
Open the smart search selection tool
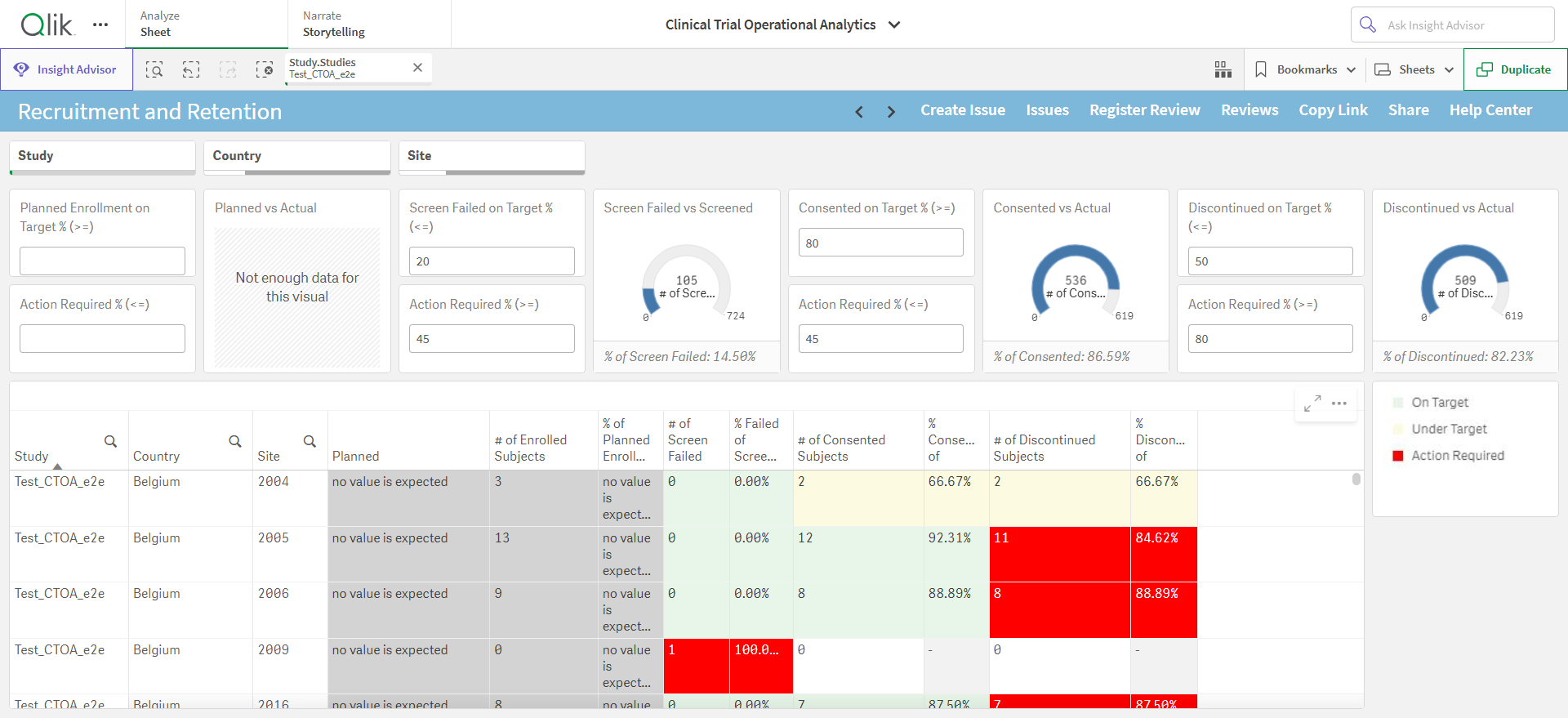tap(154, 69)
